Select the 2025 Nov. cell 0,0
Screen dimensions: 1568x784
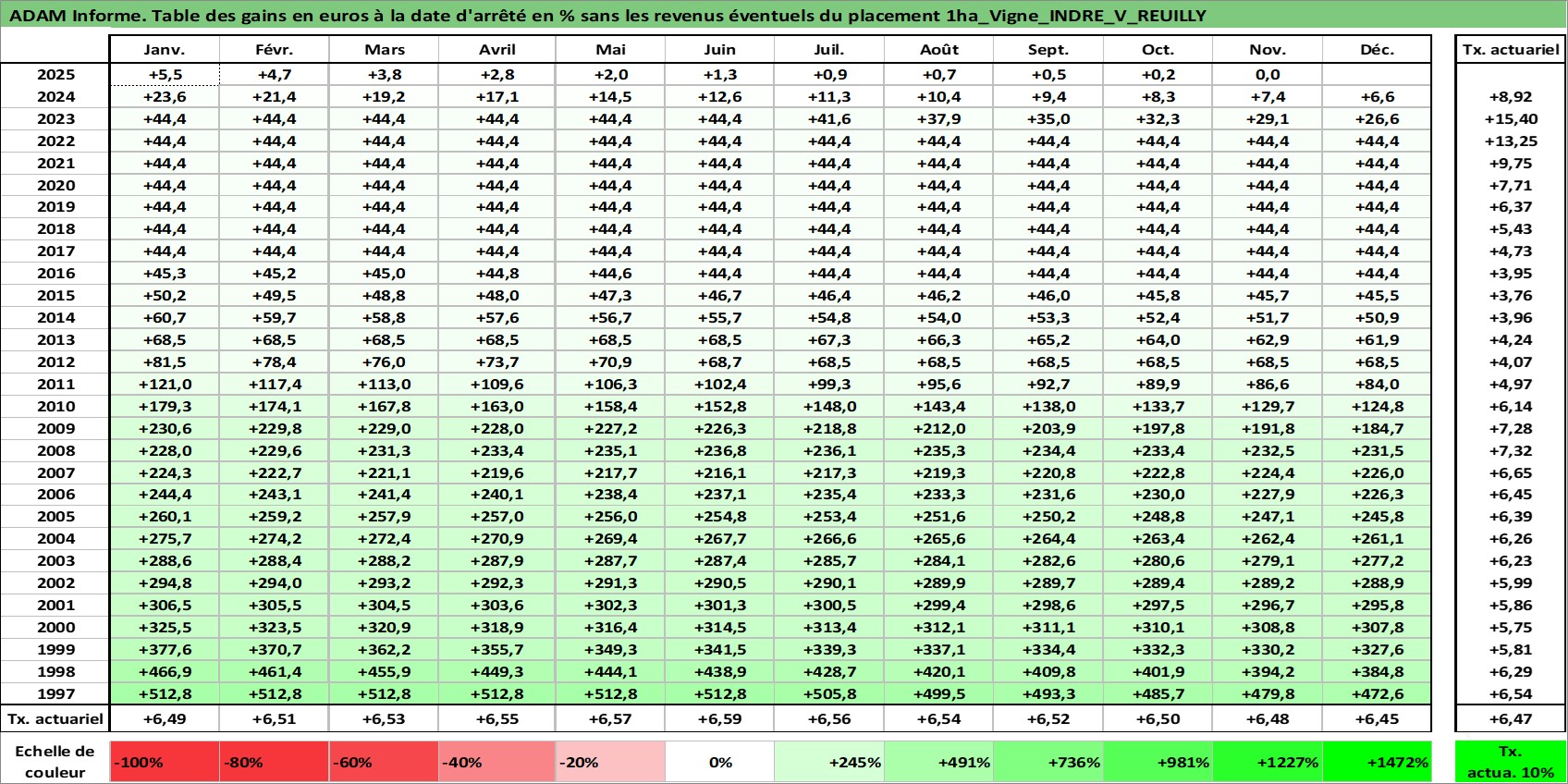pos(1268,75)
